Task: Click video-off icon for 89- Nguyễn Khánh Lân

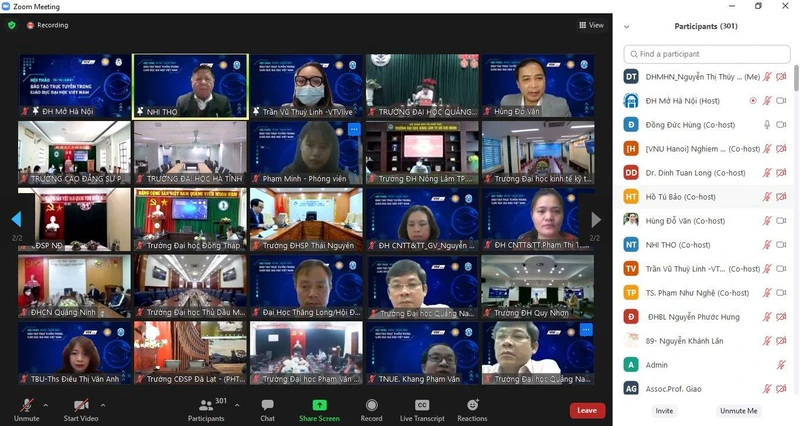Action: pos(781,341)
